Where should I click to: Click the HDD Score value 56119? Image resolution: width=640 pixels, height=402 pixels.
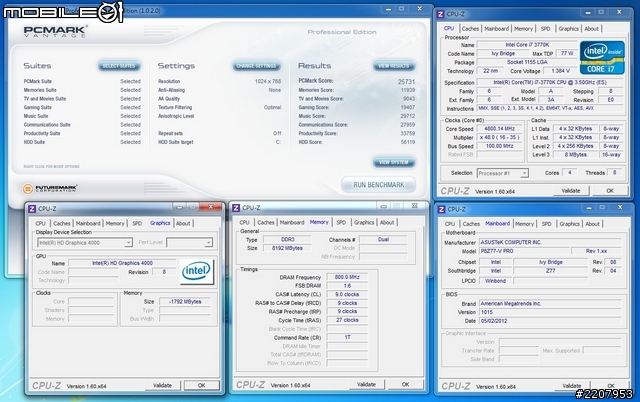pos(408,142)
